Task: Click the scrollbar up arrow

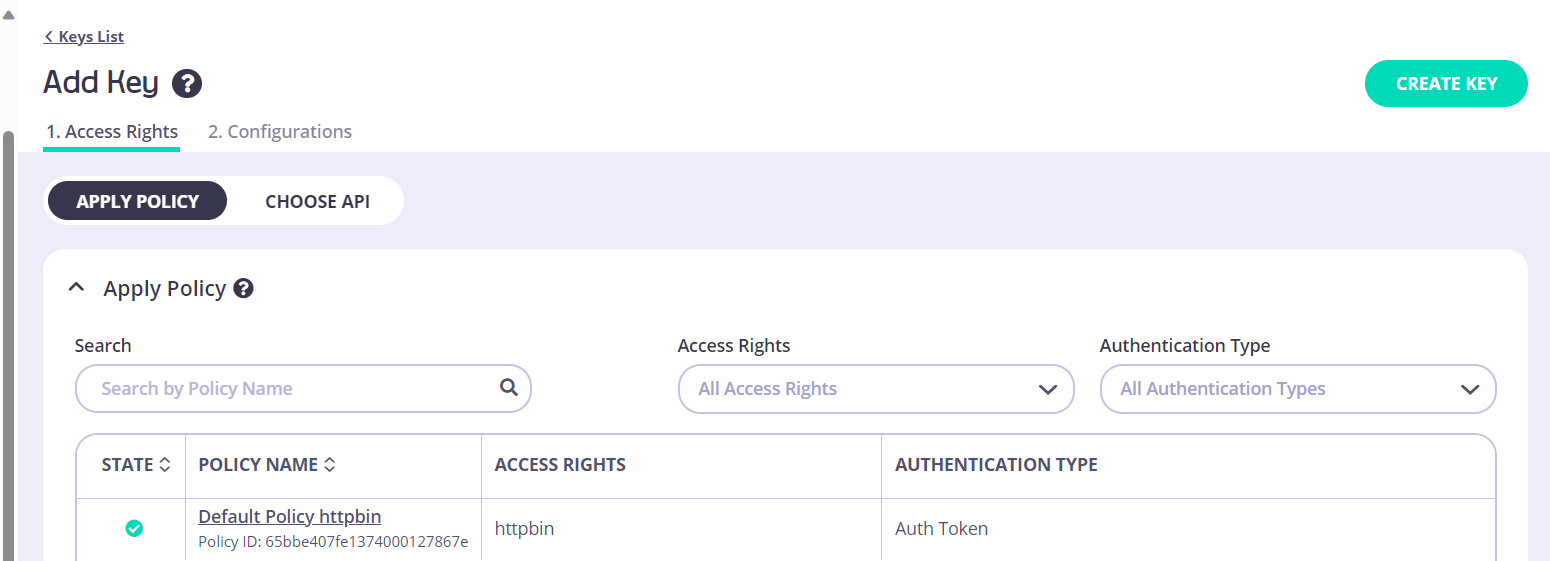Action: point(8,14)
